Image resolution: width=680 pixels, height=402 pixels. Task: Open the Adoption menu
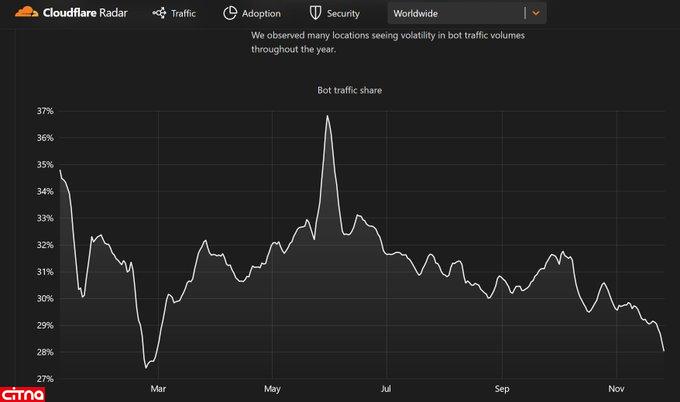click(x=261, y=14)
